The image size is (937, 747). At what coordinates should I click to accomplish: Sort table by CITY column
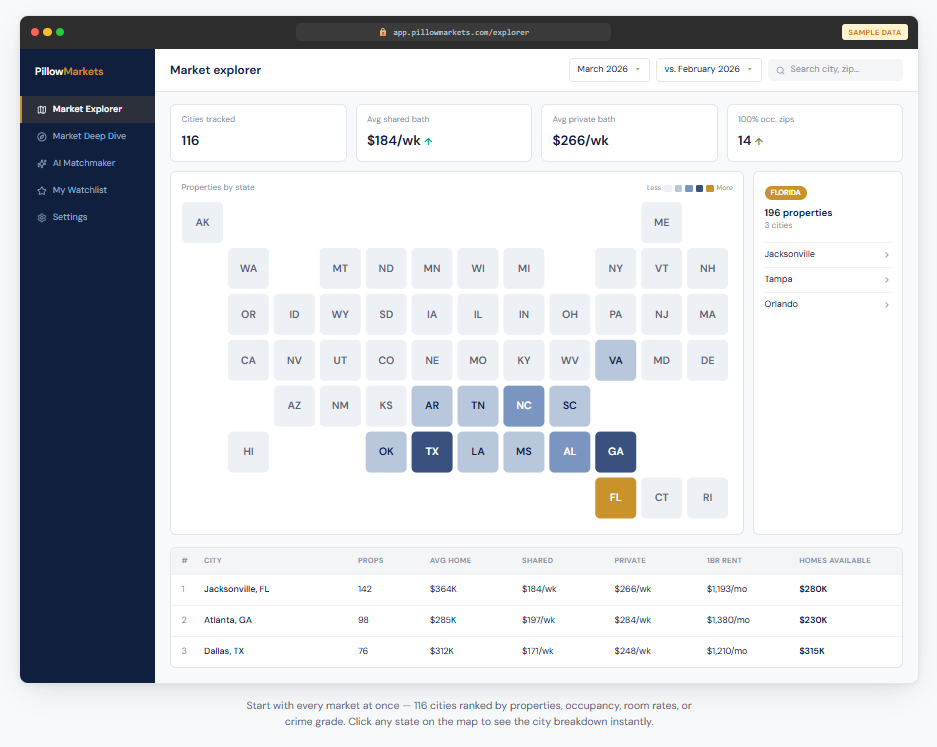(213, 561)
